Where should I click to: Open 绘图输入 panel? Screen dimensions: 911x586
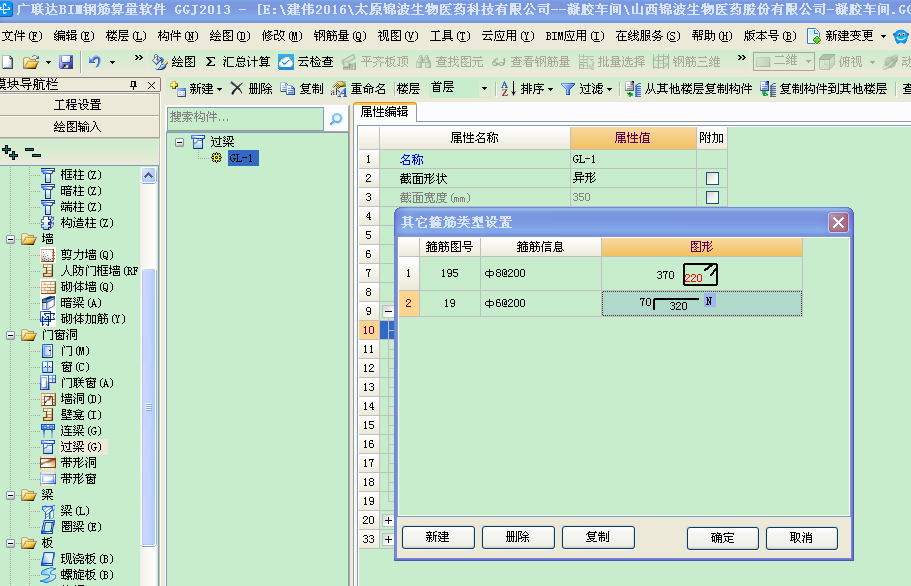[x=78, y=127]
